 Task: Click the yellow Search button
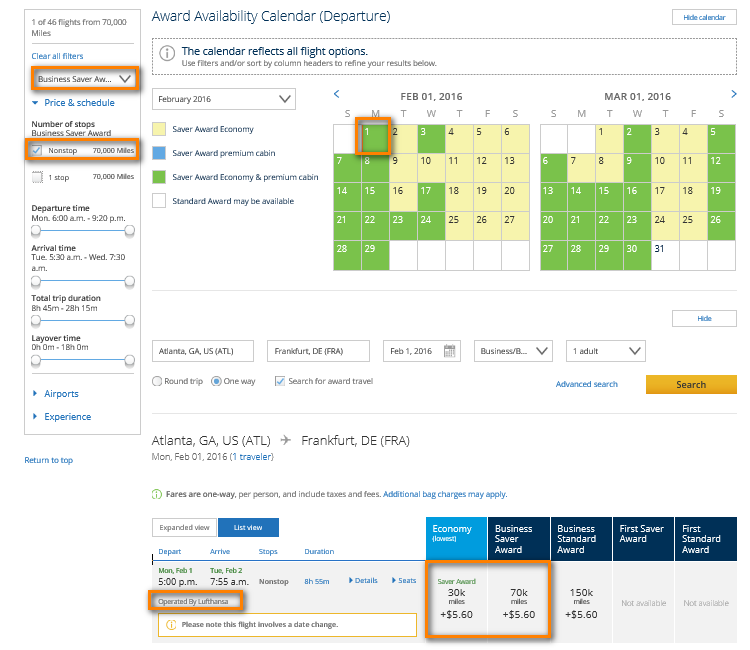point(690,384)
